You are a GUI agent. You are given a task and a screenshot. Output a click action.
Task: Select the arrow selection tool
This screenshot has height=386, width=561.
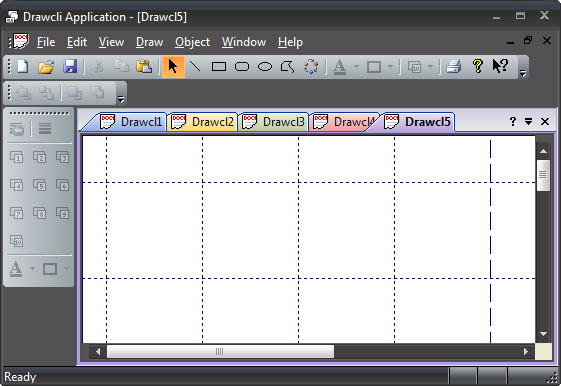[173, 67]
